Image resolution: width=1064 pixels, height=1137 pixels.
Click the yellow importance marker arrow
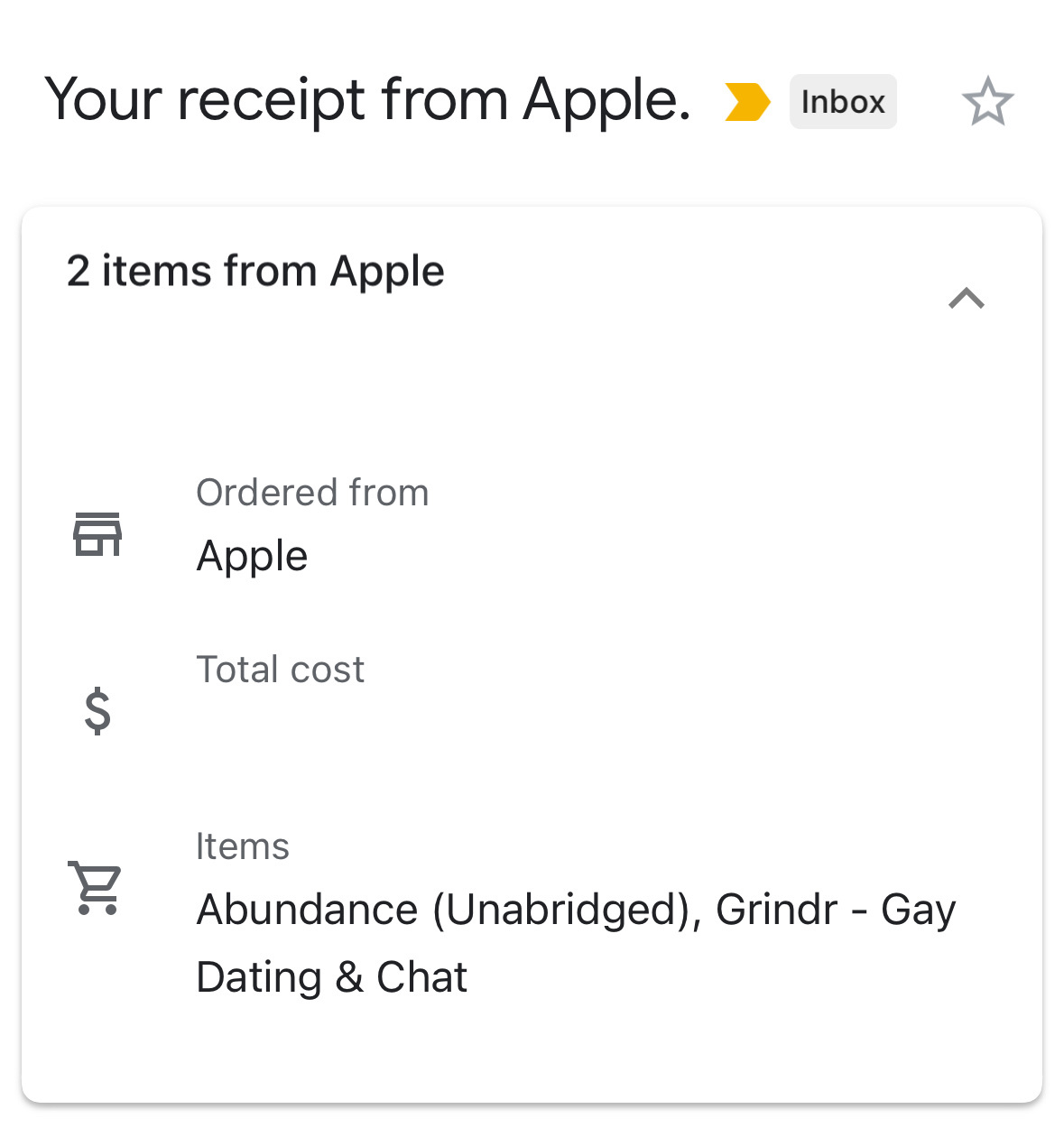coord(747,101)
